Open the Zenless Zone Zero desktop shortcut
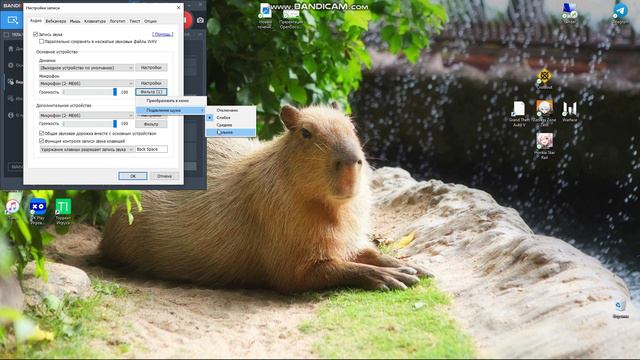 (544, 113)
